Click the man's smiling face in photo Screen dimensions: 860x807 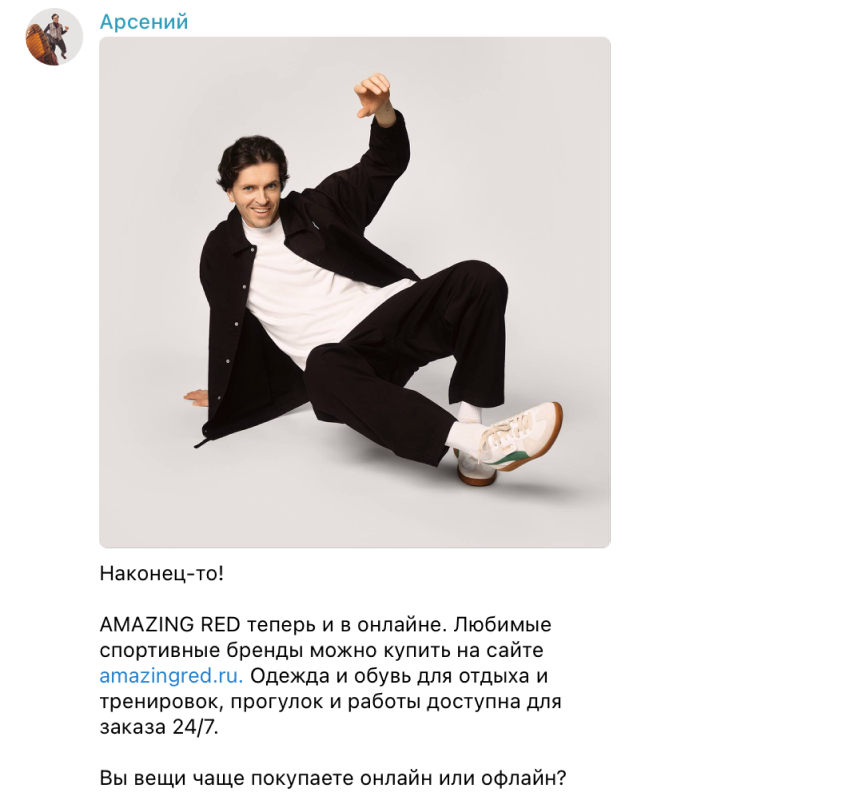[257, 194]
